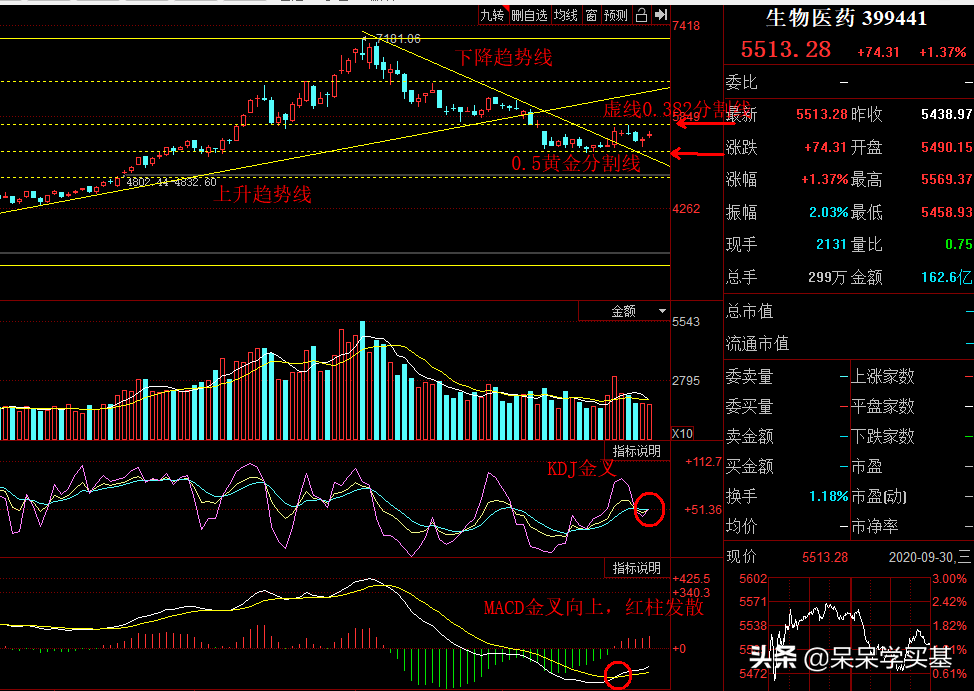974x691 pixels.
Task: Click the 总市值 label
Action: tap(749, 311)
